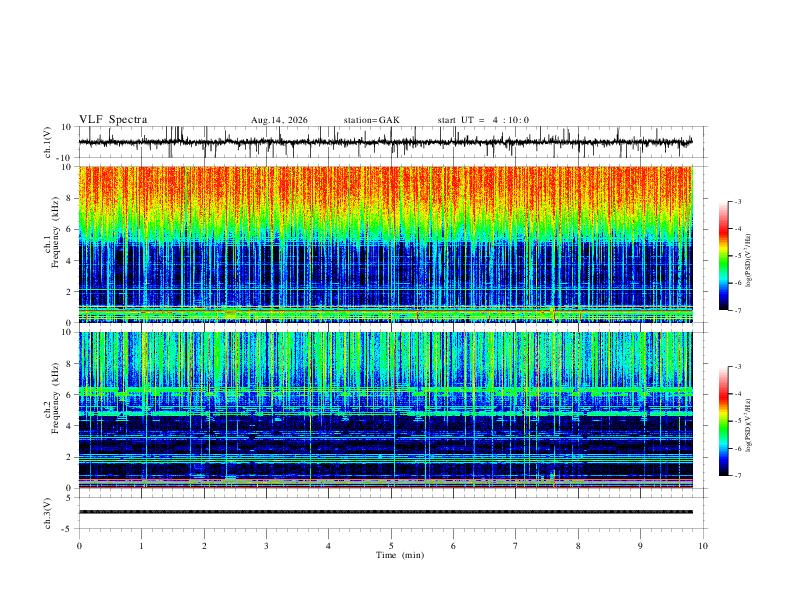Screen dimensions: 792x612
Task: Click the station=GAK label
Action: pos(372,120)
